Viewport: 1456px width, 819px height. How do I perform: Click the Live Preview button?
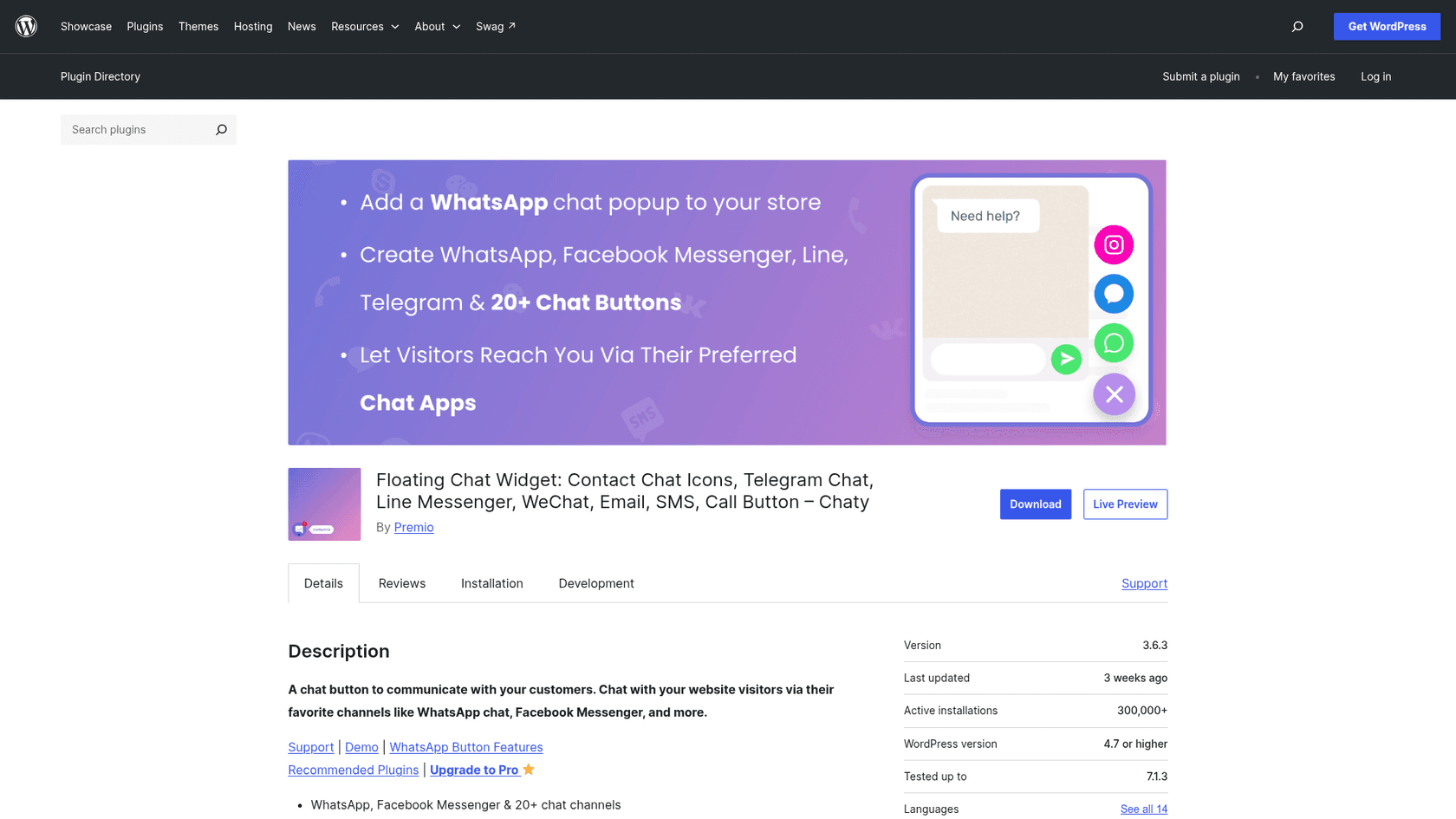(x=1125, y=504)
